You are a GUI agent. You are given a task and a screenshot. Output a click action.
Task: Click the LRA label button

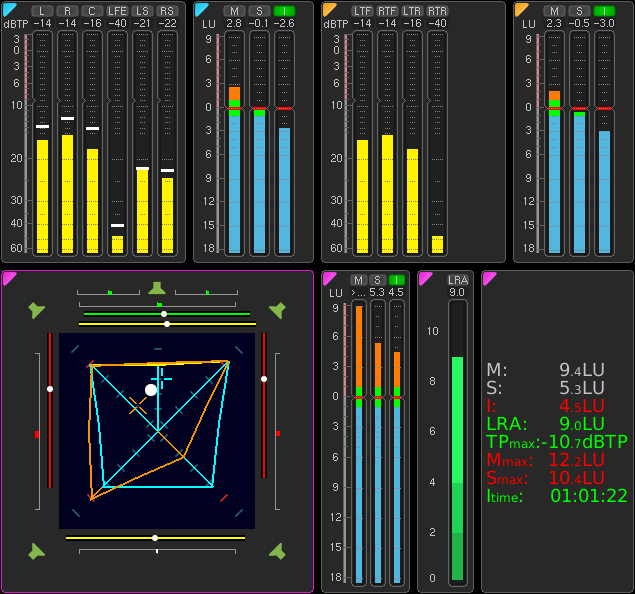pyautogui.click(x=457, y=280)
